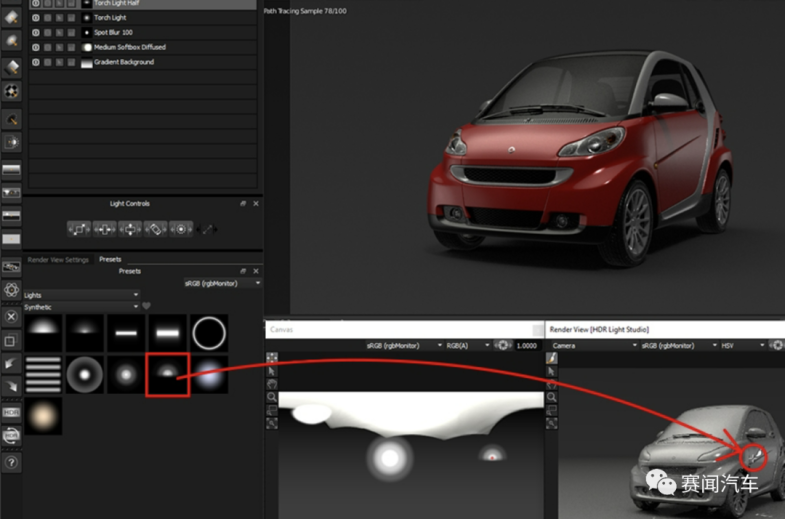The width and height of the screenshot is (785, 519).
Task: Choose the horizontal stripes light preset
Action: [x=43, y=375]
